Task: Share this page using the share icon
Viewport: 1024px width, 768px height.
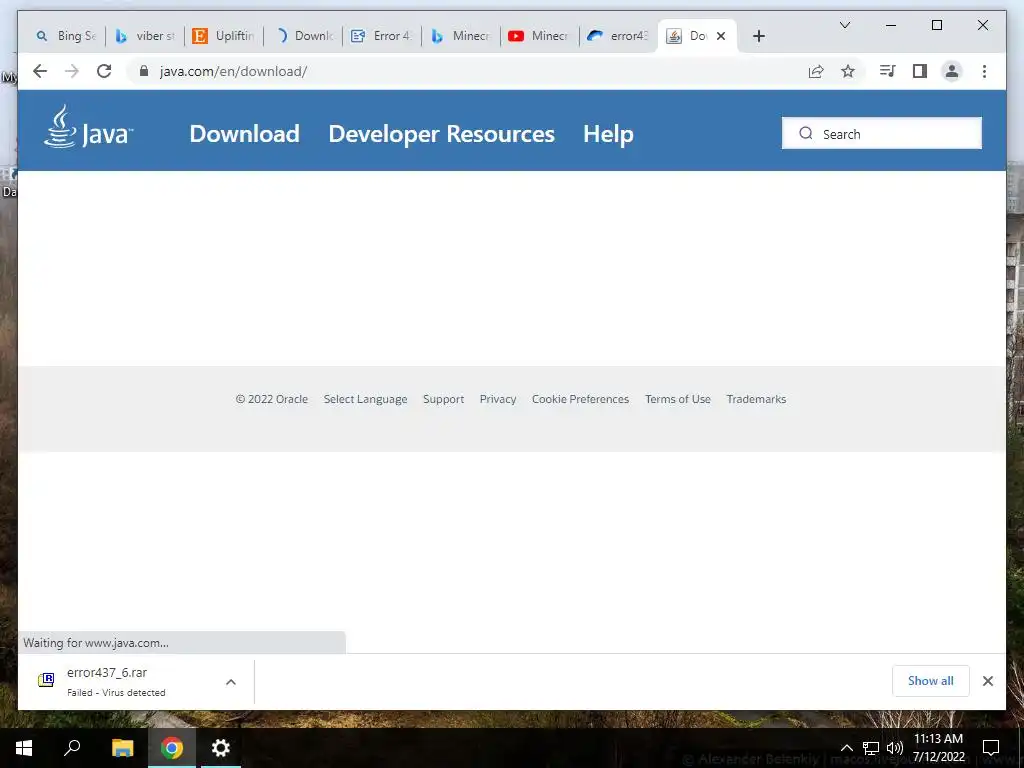Action: tap(816, 71)
